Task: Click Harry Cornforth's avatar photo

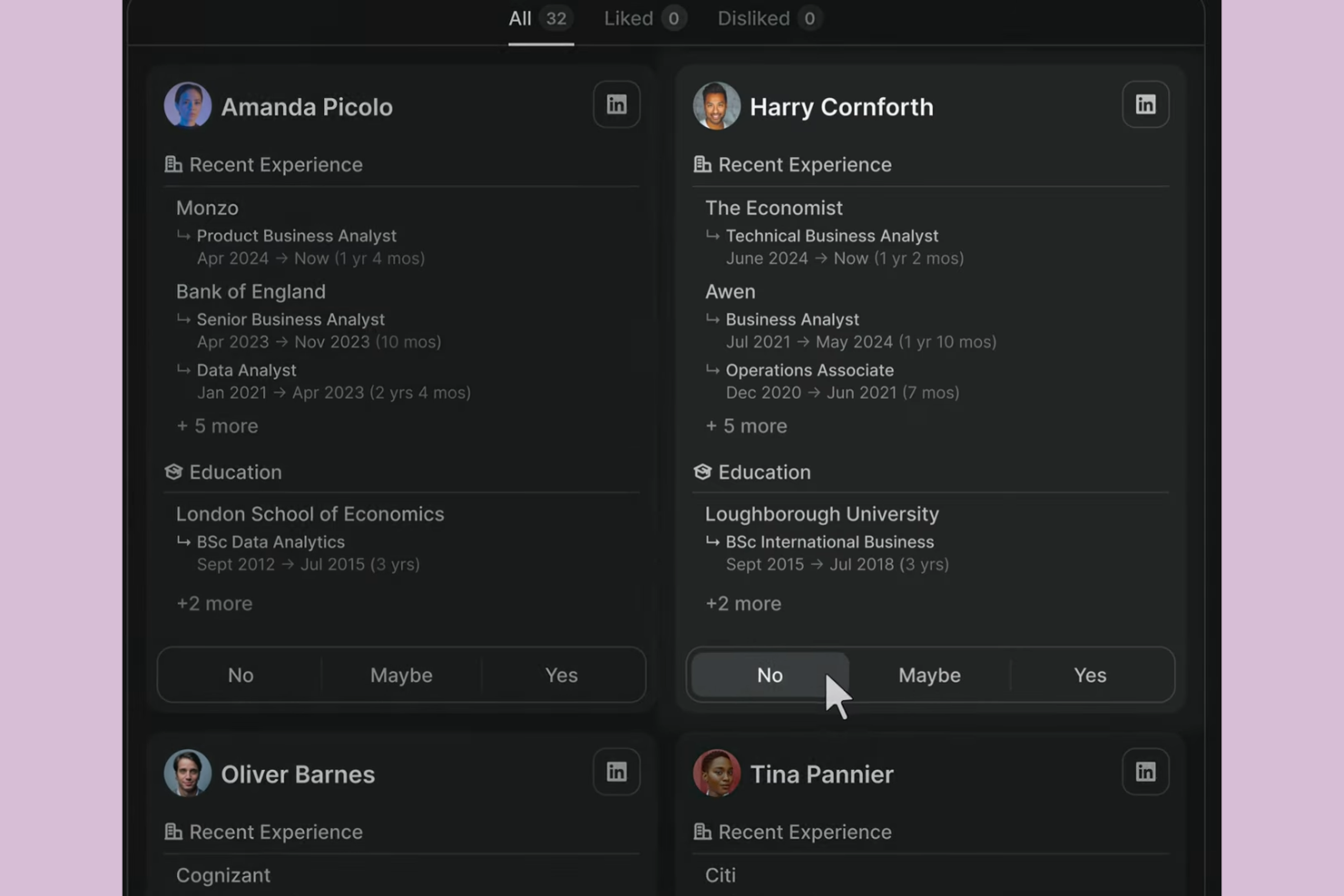Action: (x=716, y=105)
